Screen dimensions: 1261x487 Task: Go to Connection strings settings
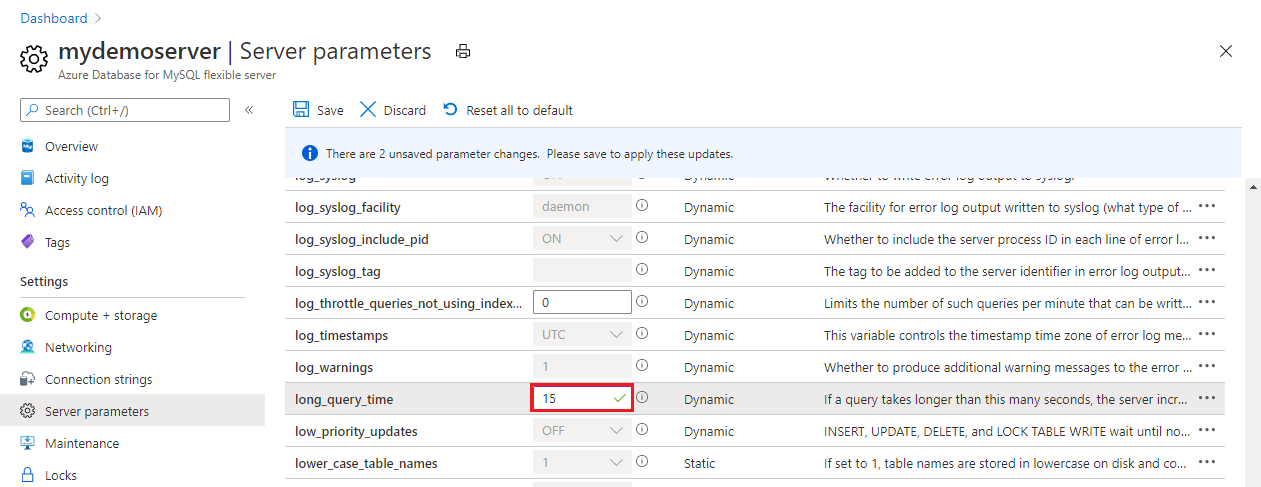[x=98, y=379]
